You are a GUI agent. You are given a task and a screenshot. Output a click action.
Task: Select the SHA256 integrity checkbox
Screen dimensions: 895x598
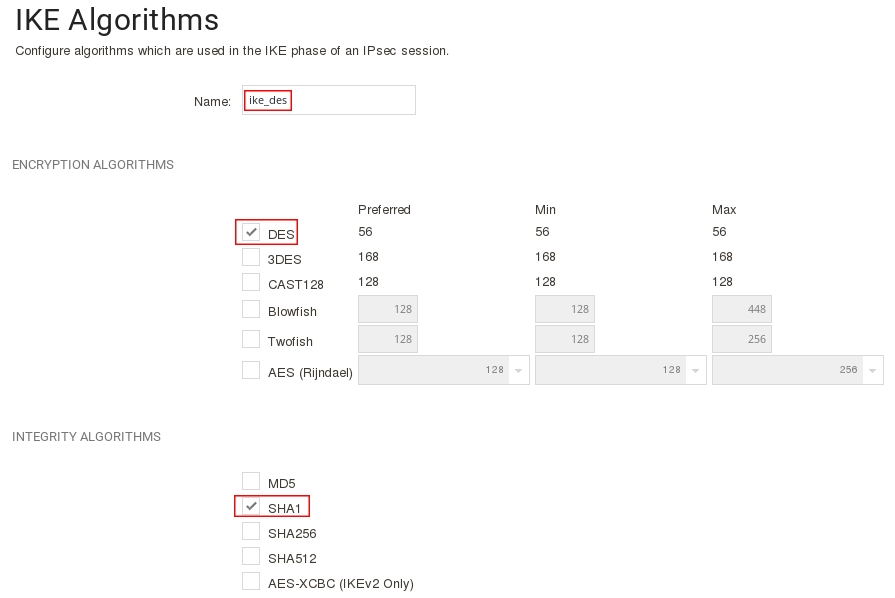[x=251, y=531]
